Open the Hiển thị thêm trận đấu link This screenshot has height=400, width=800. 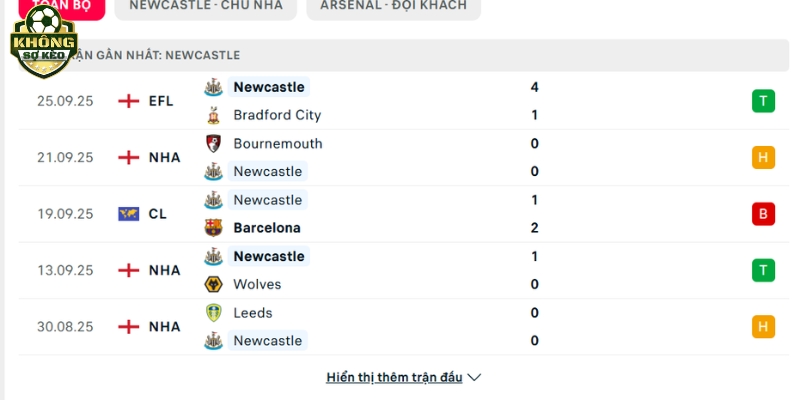[394, 378]
